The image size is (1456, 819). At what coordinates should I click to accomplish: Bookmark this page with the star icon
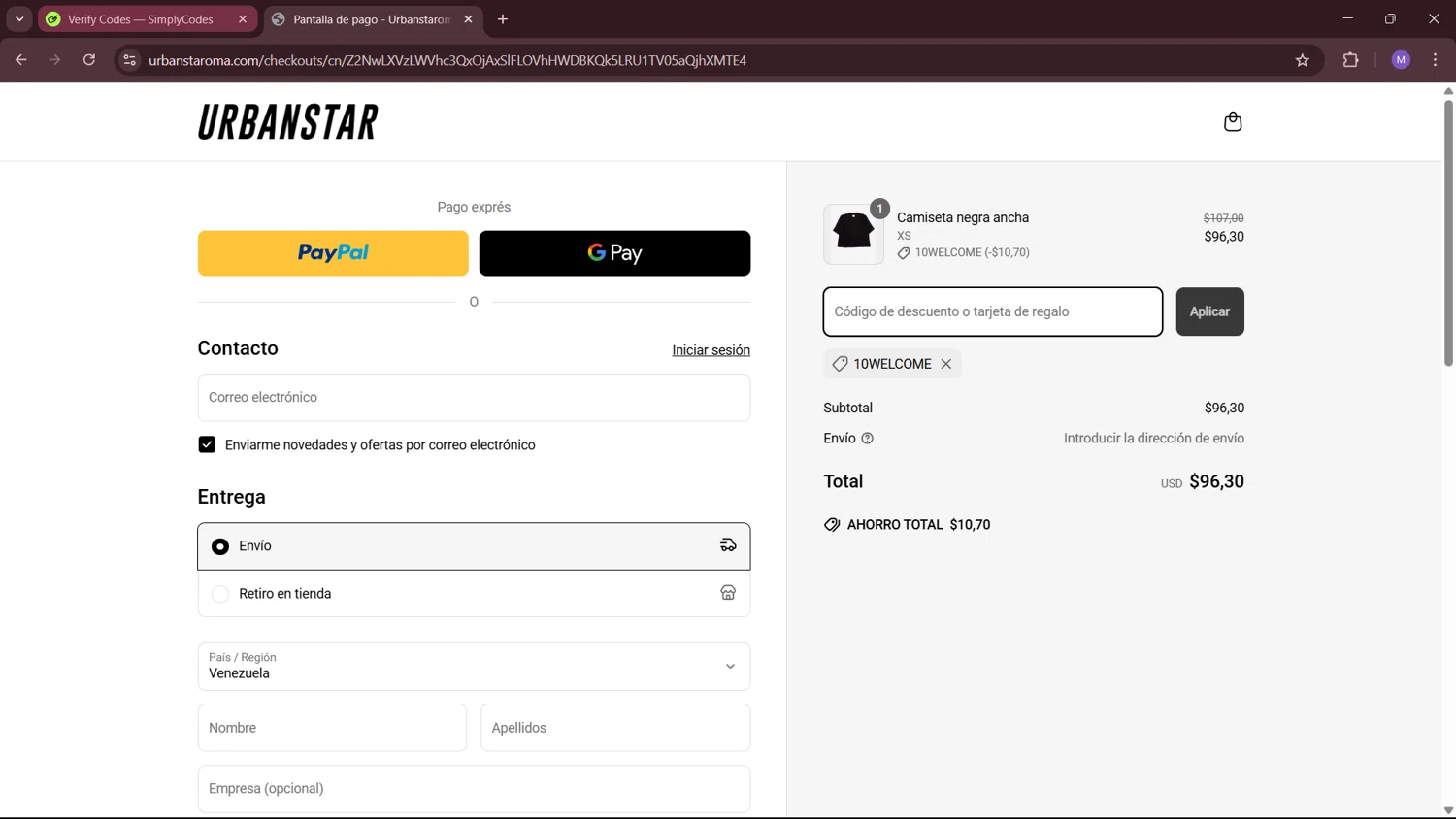[x=1303, y=60]
